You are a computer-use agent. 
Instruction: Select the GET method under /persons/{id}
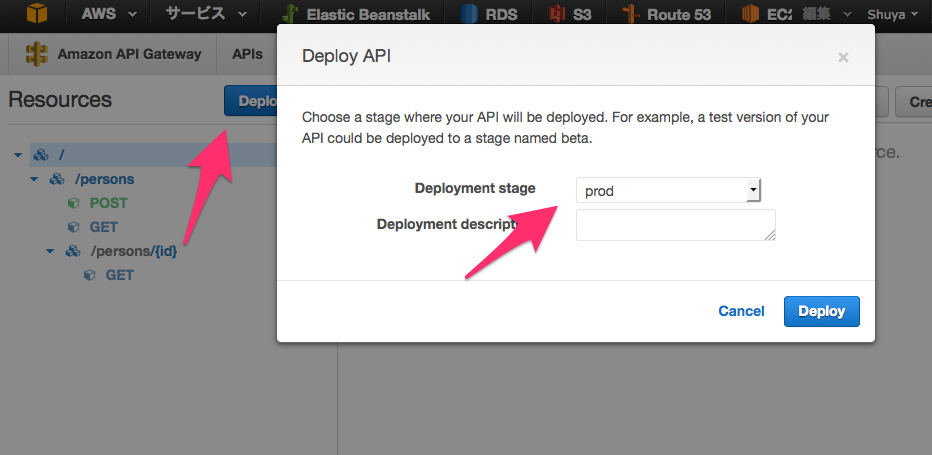pyautogui.click(x=119, y=275)
